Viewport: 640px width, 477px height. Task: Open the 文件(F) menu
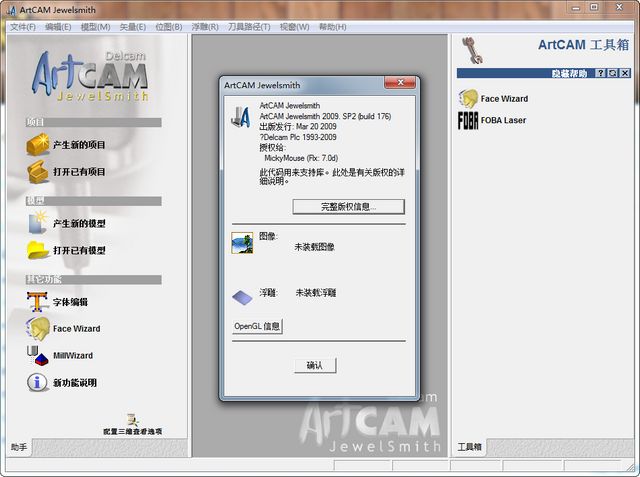(23, 27)
